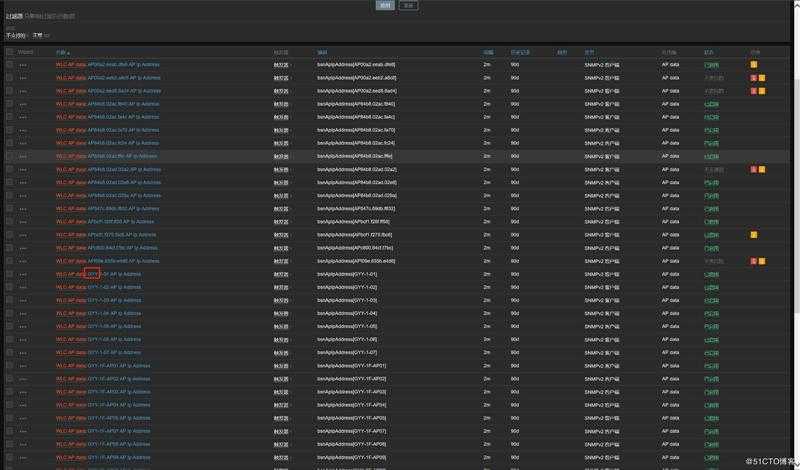The image size is (800, 470).
Task: Open the row menu for GYY-1-02 item
Action: (23, 288)
